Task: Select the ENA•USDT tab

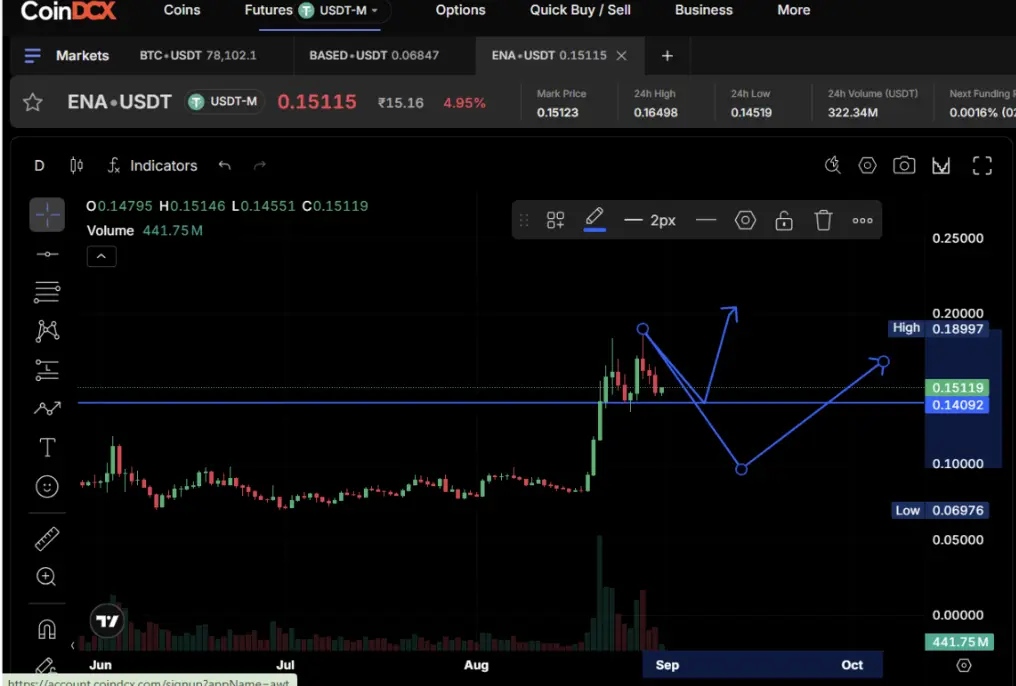Action: click(549, 56)
